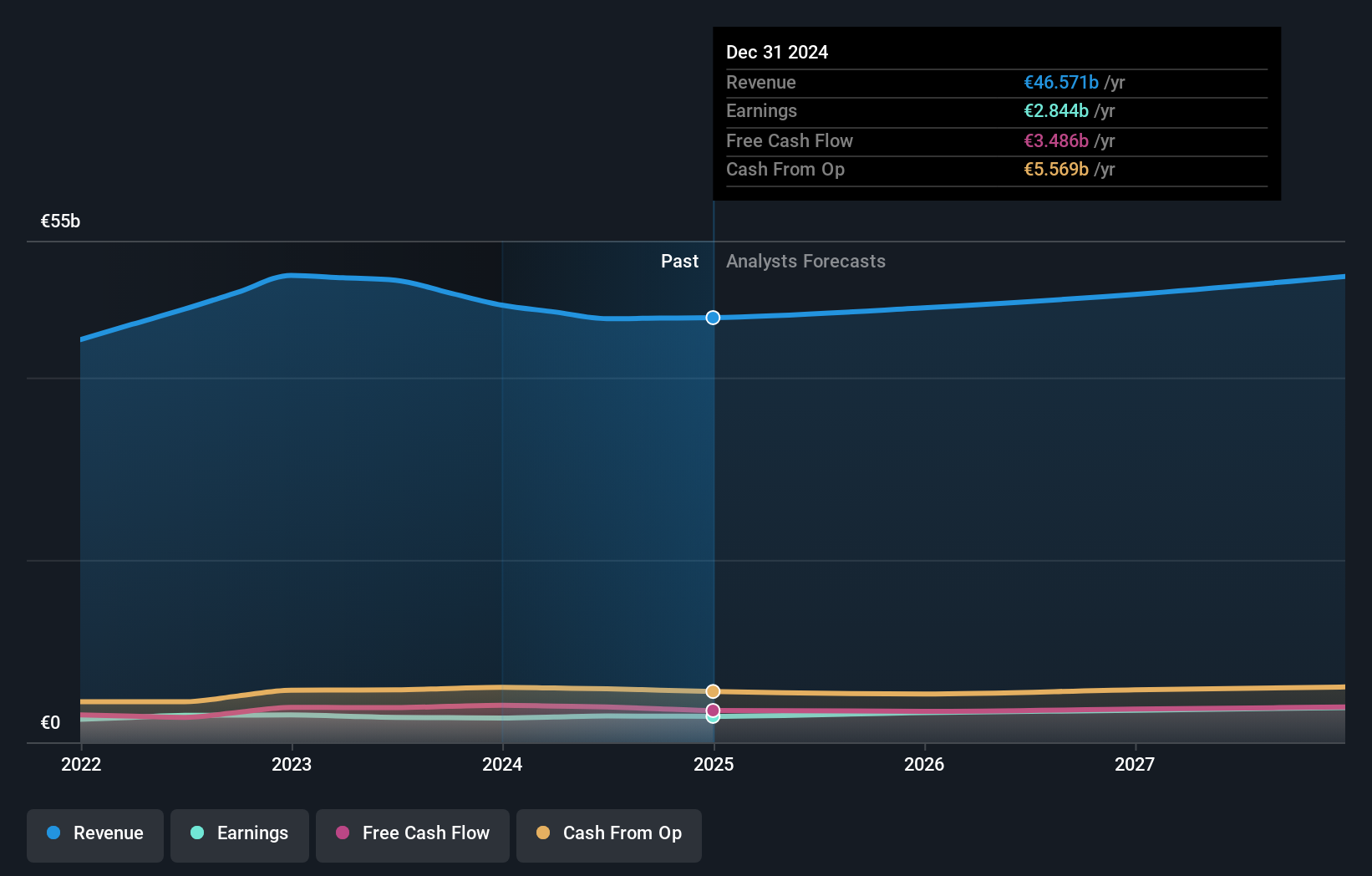Click the 2027 x-axis label
Image resolution: width=1372 pixels, height=876 pixels.
[x=1135, y=764]
